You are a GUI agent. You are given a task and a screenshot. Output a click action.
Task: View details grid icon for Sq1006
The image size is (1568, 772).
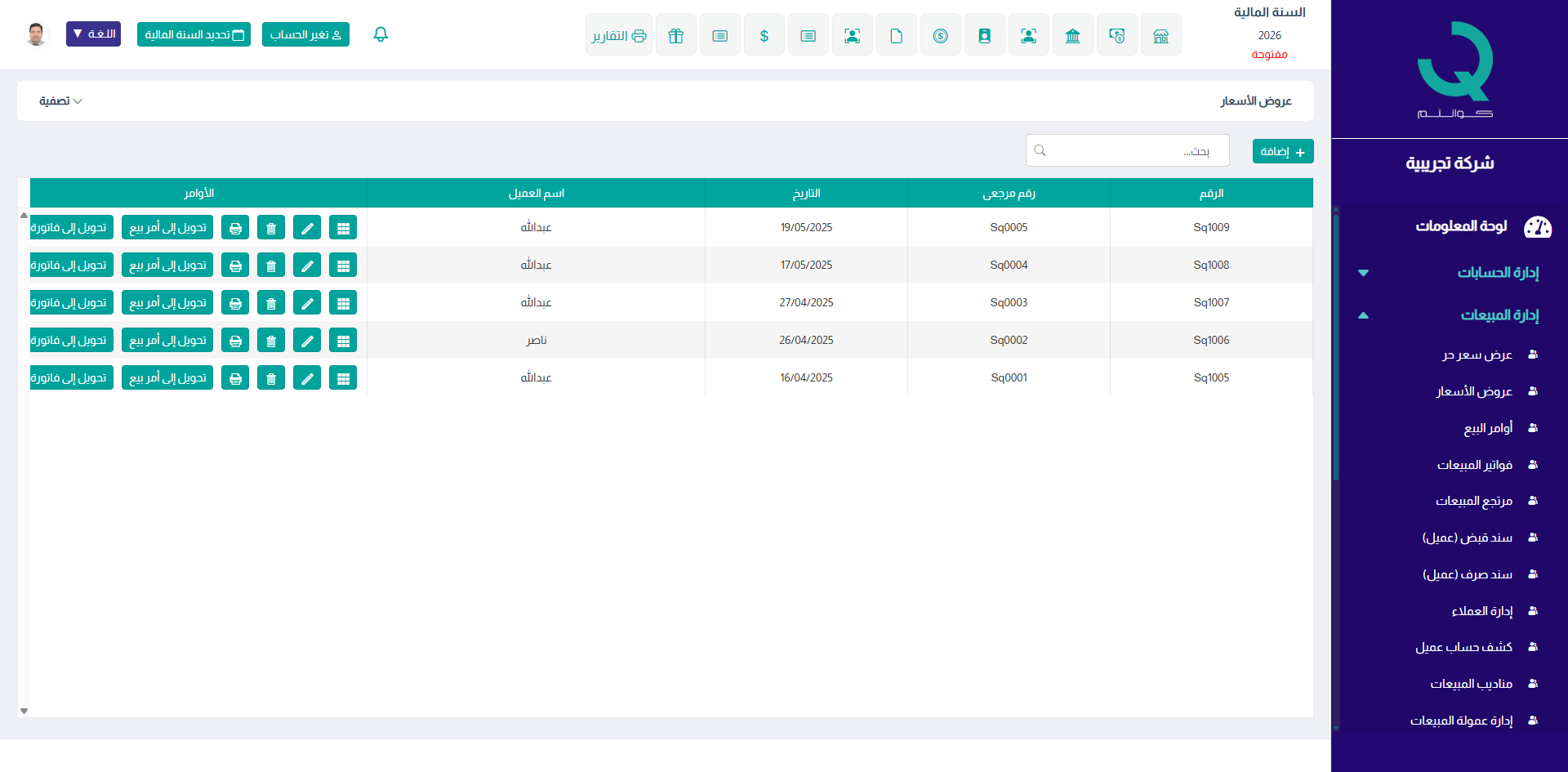click(343, 341)
